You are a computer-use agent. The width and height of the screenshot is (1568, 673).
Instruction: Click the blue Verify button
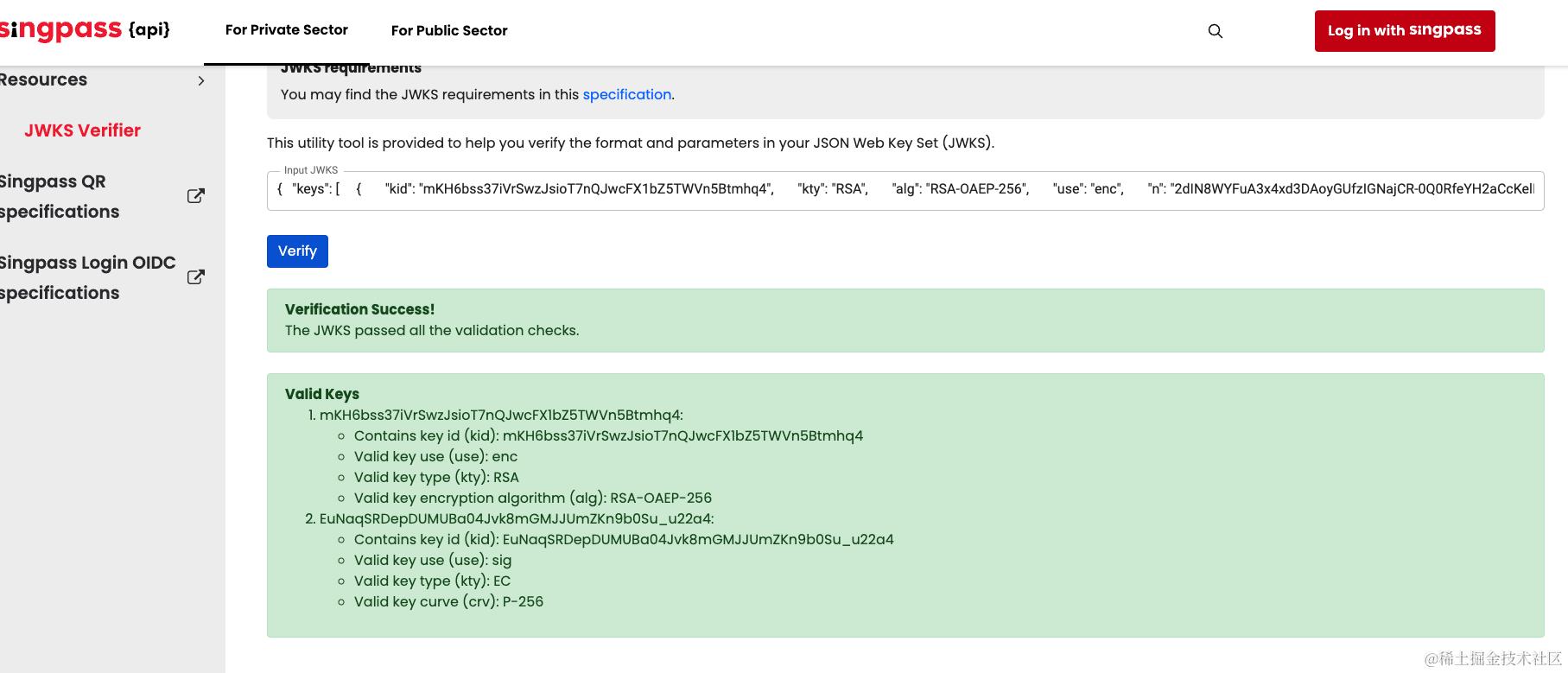click(297, 251)
